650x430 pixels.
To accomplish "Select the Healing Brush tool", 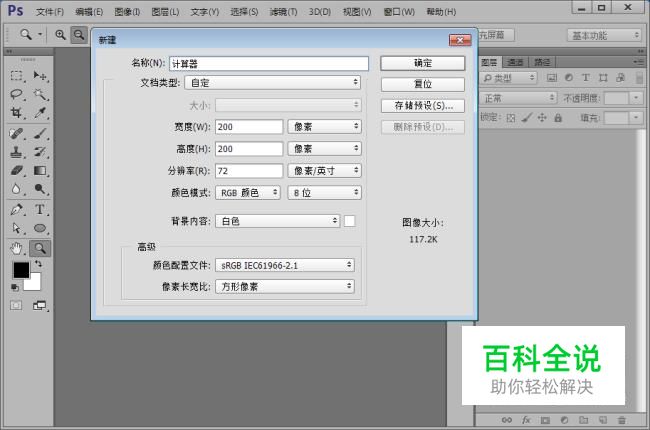I will point(17,134).
